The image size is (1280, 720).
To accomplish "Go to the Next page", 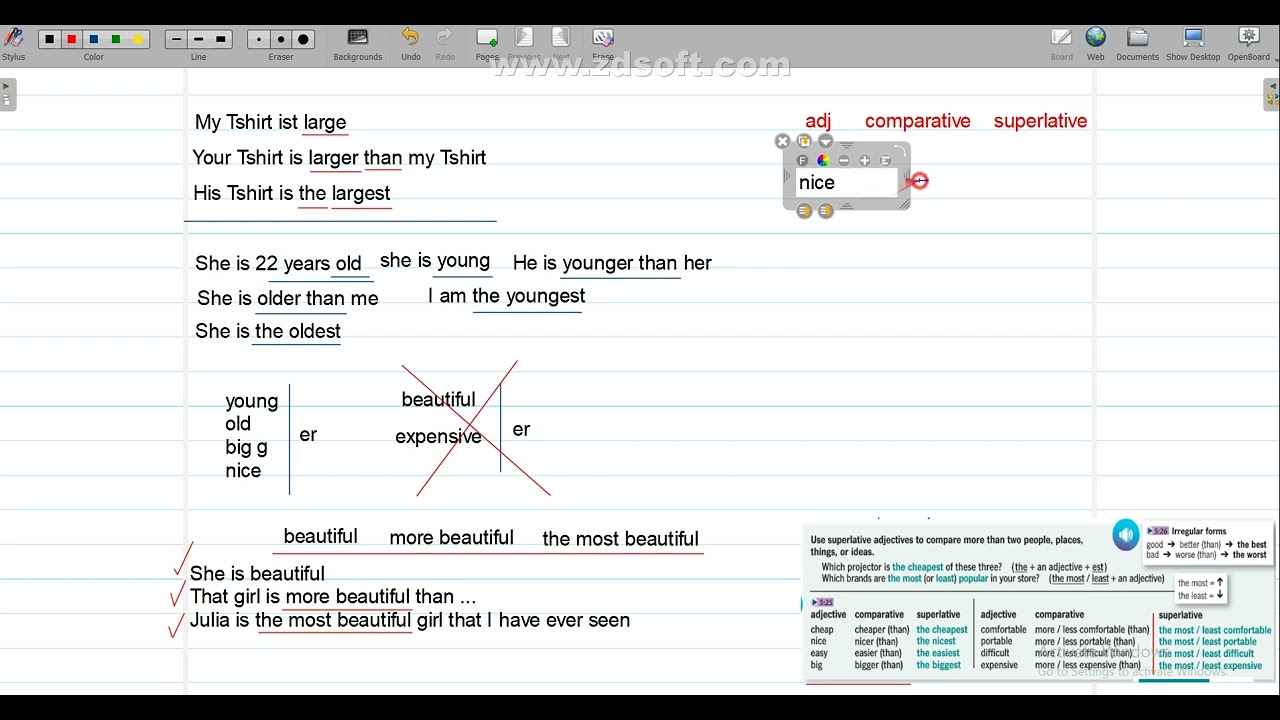I will (x=560, y=44).
